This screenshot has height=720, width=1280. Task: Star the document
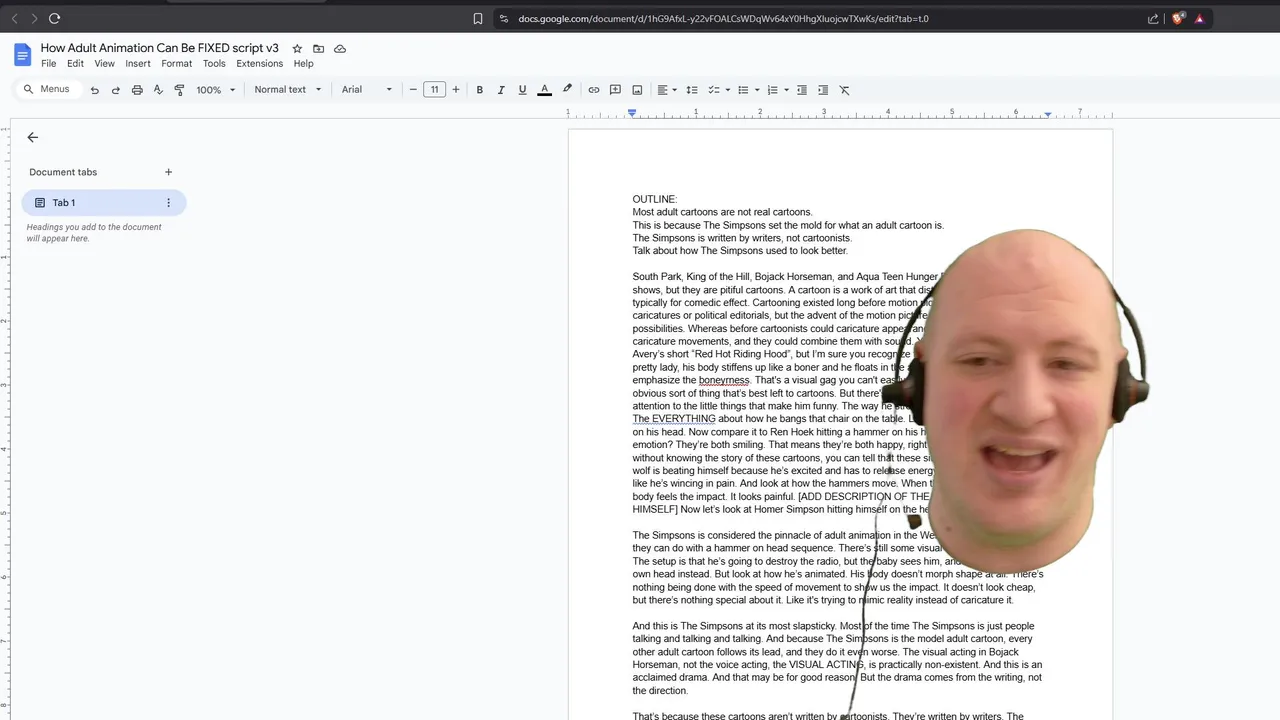coord(297,48)
